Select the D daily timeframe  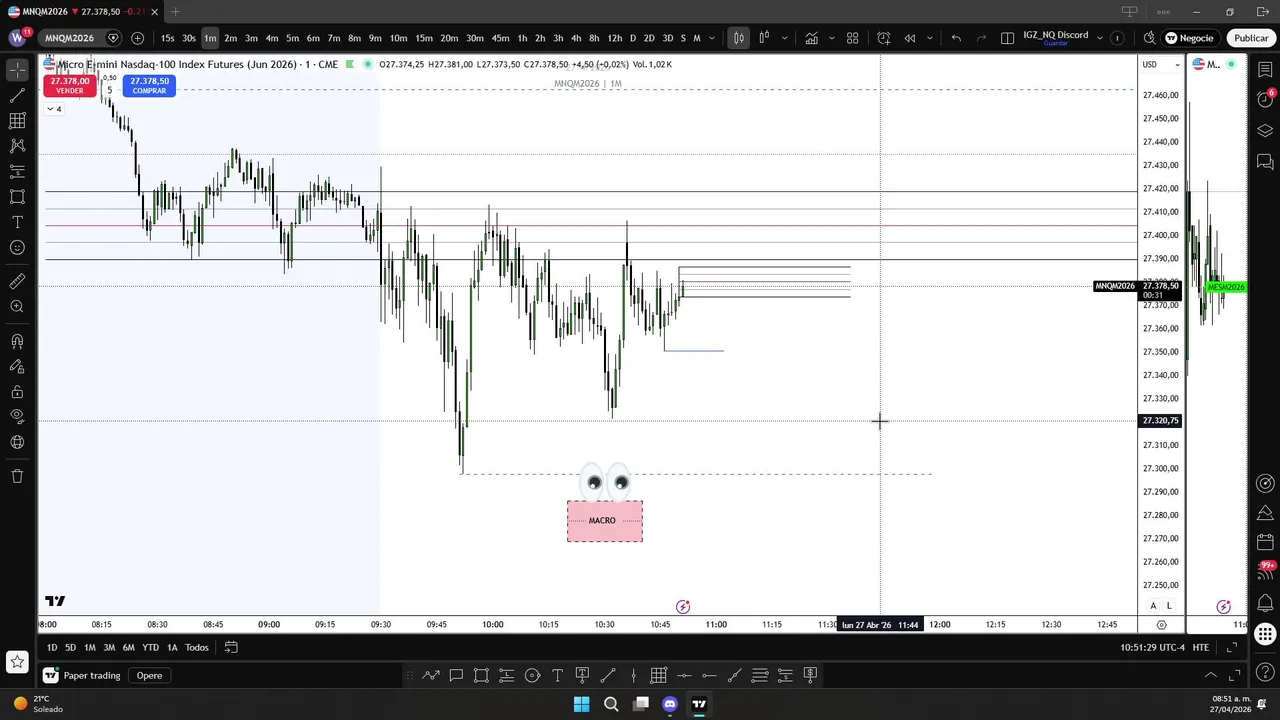632,38
